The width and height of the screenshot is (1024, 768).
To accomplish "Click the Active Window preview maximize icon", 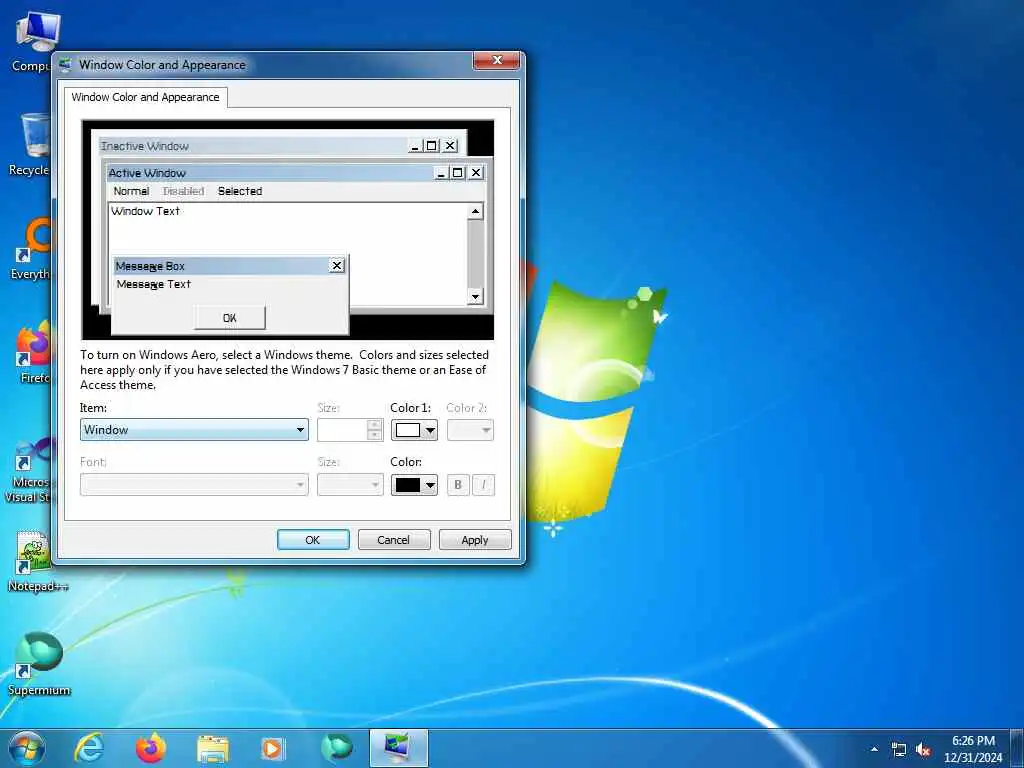I will [x=458, y=173].
